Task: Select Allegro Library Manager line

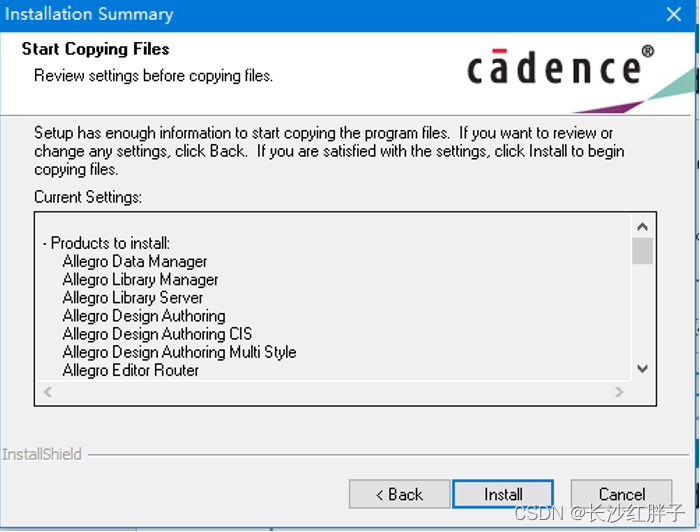Action: [140, 280]
